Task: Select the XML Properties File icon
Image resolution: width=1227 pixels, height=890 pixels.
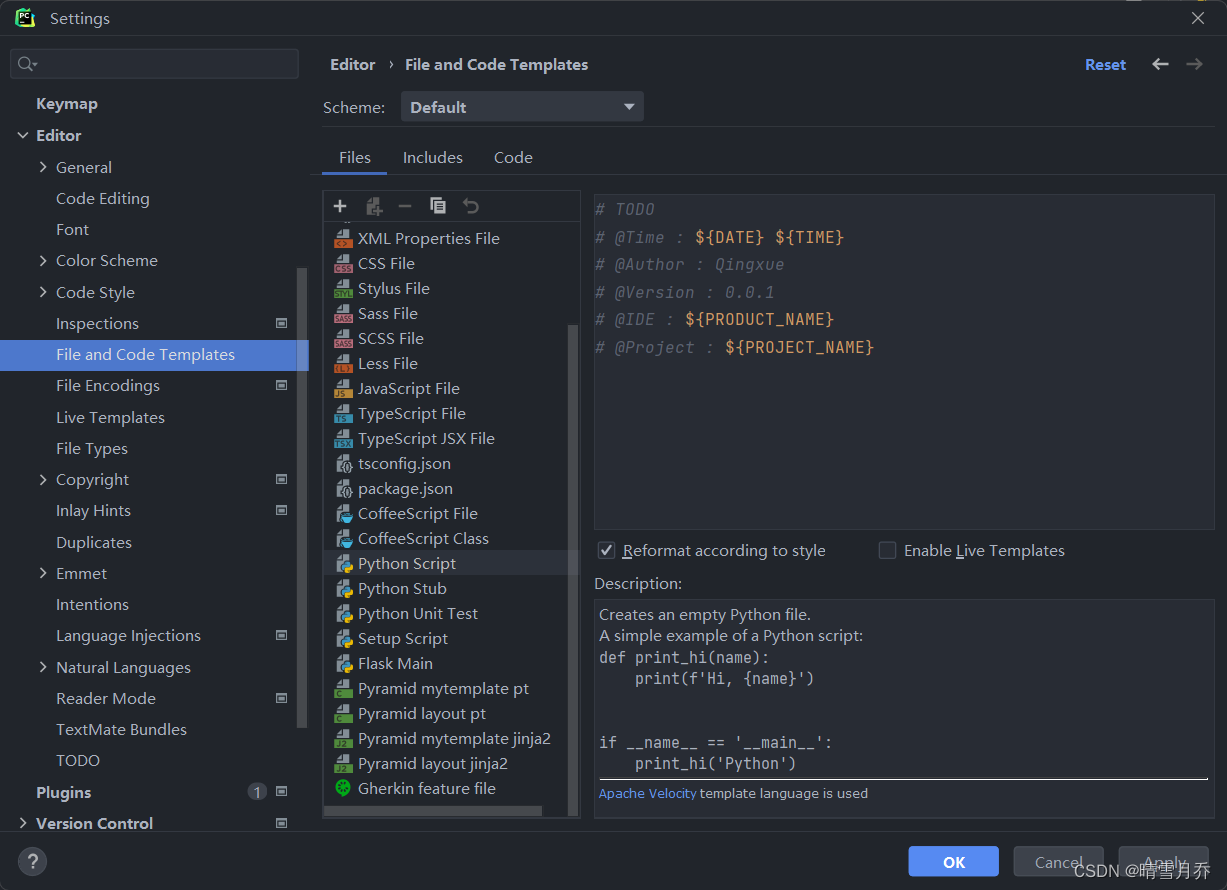Action: click(x=343, y=238)
